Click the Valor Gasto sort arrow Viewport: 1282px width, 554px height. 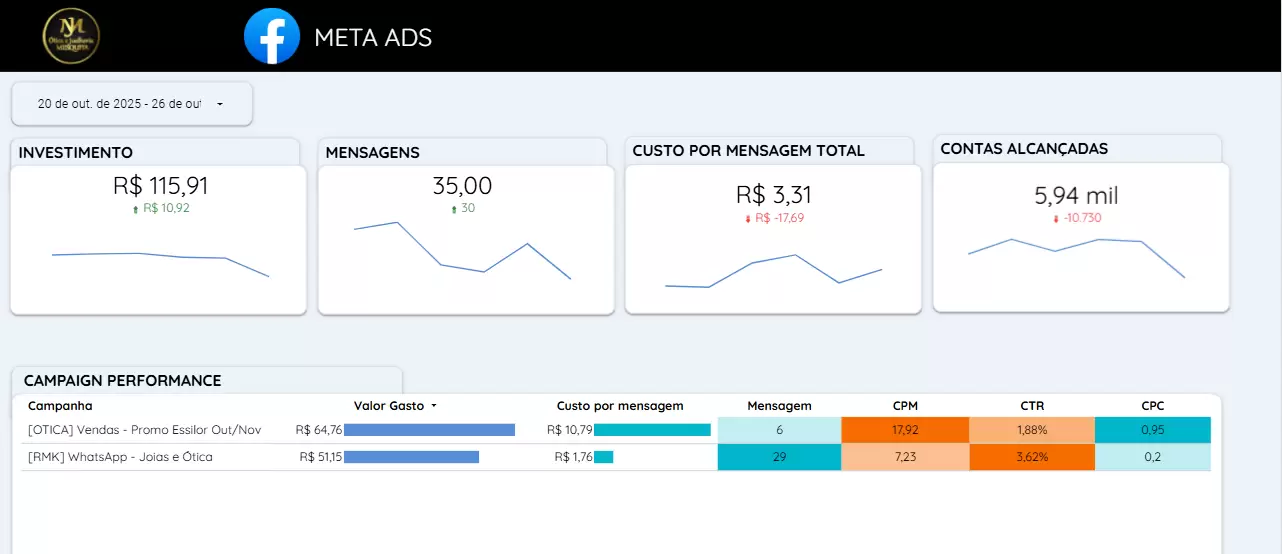pyautogui.click(x=434, y=406)
